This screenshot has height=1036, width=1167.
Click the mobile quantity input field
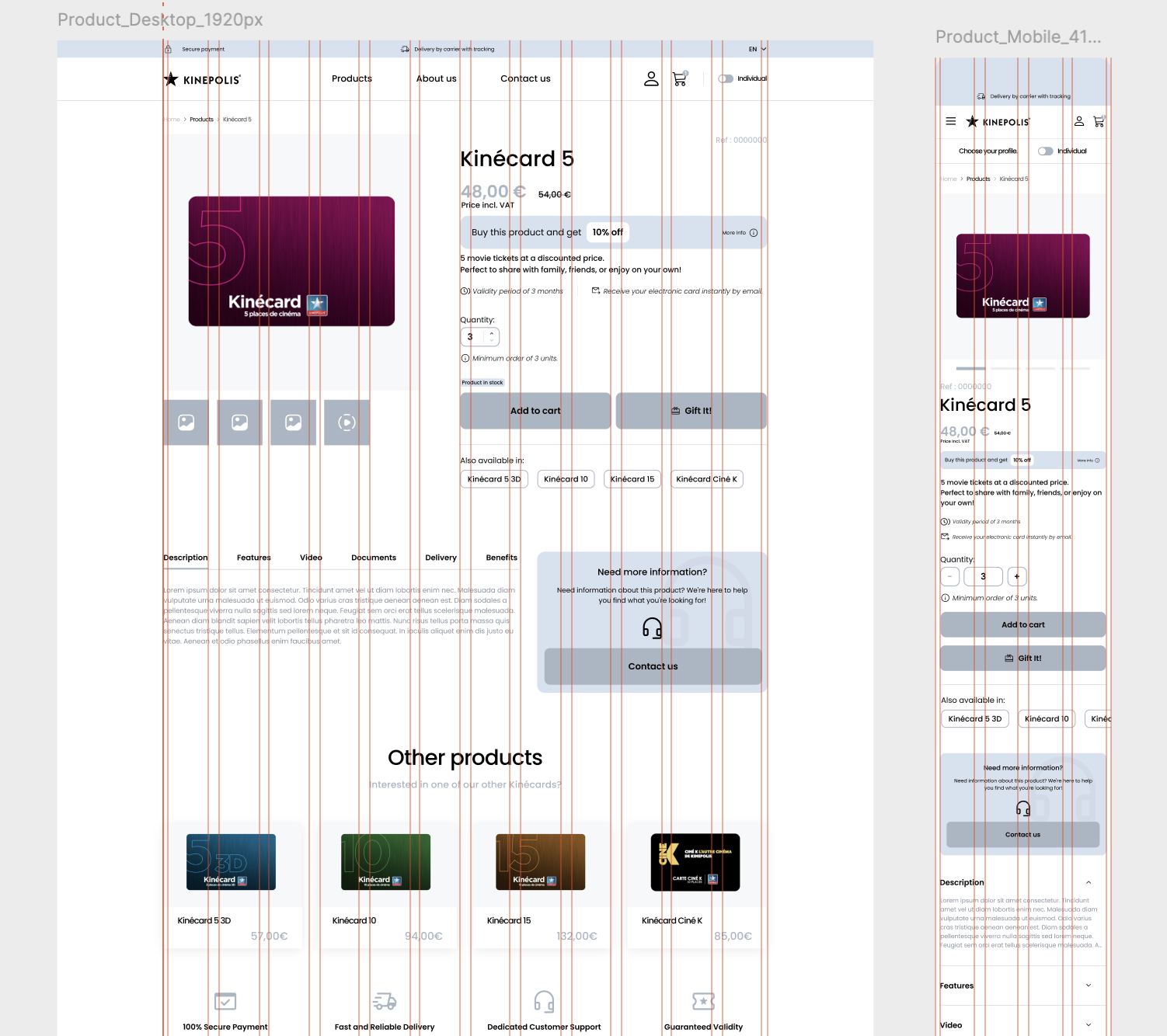(x=983, y=576)
